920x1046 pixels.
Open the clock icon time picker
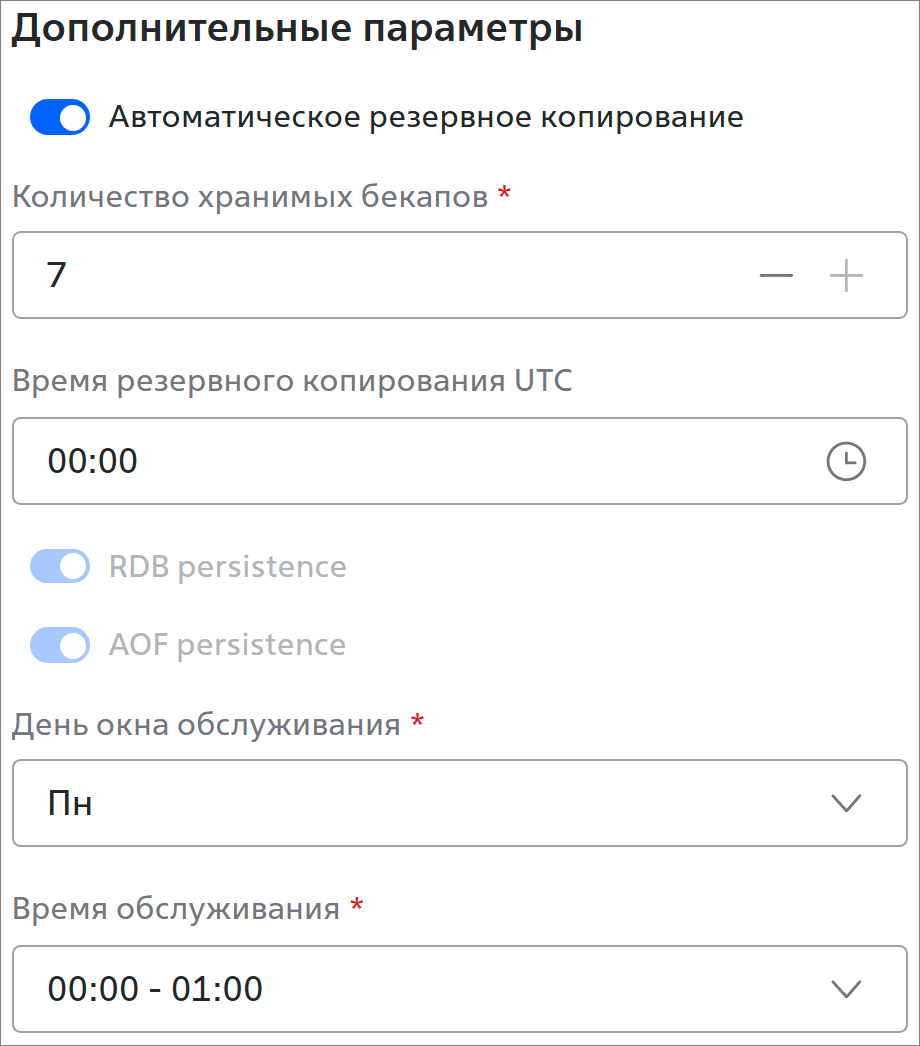(846, 461)
